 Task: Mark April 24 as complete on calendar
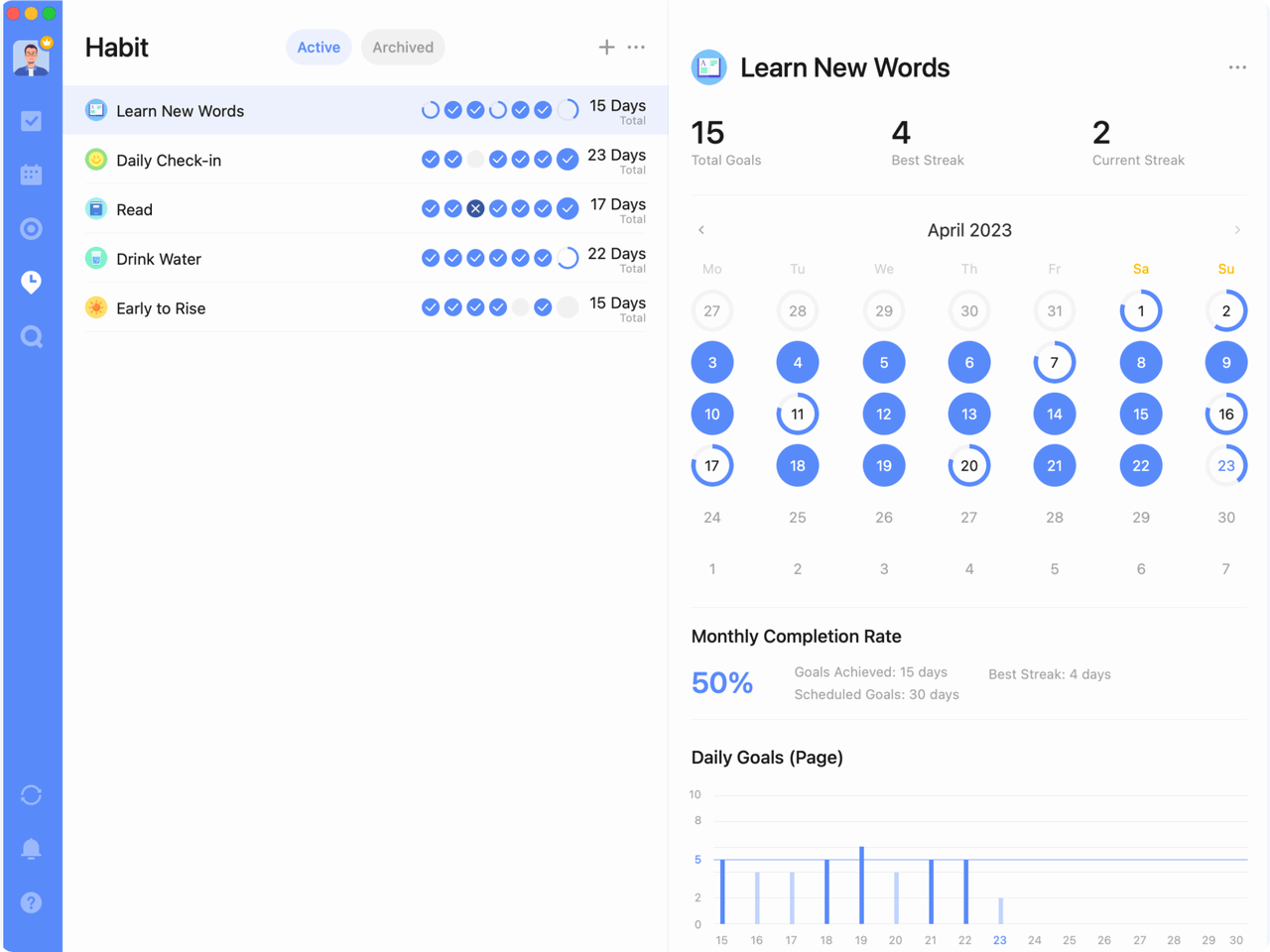711,517
